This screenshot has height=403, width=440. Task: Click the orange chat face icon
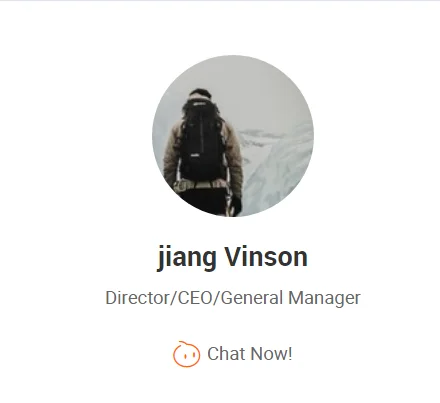[186, 354]
